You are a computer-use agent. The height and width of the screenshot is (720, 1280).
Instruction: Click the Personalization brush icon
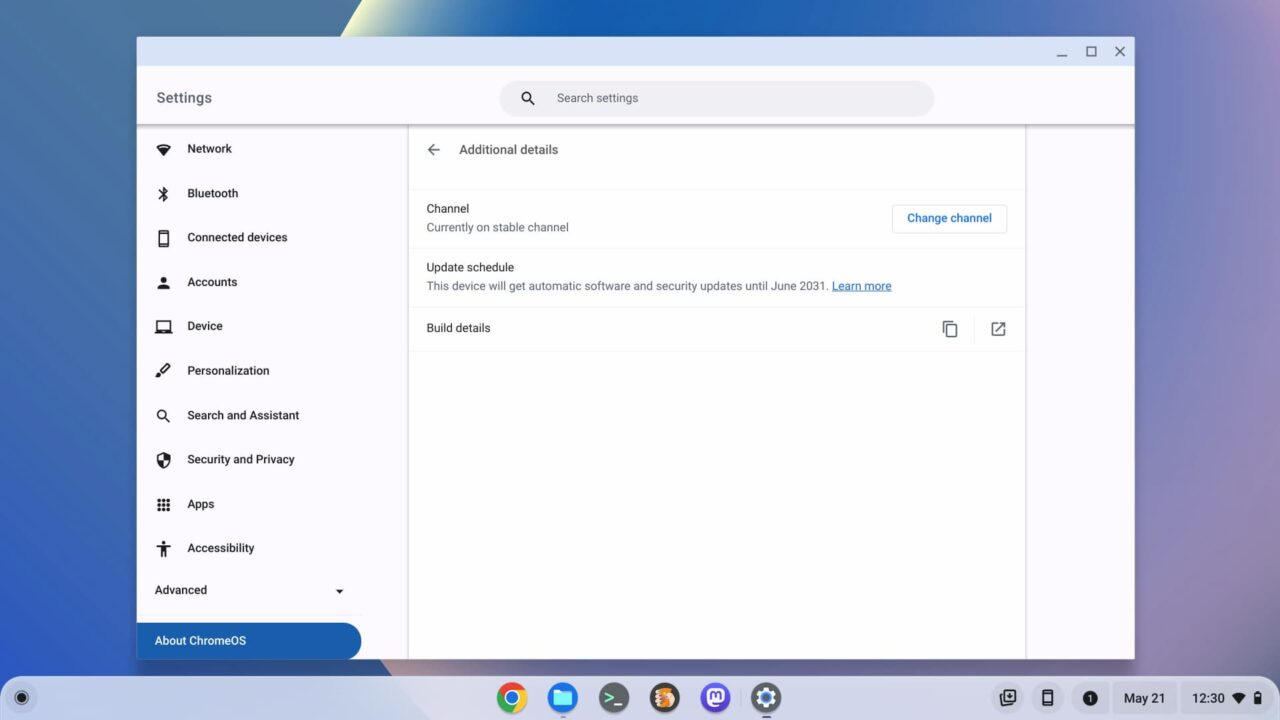164,371
